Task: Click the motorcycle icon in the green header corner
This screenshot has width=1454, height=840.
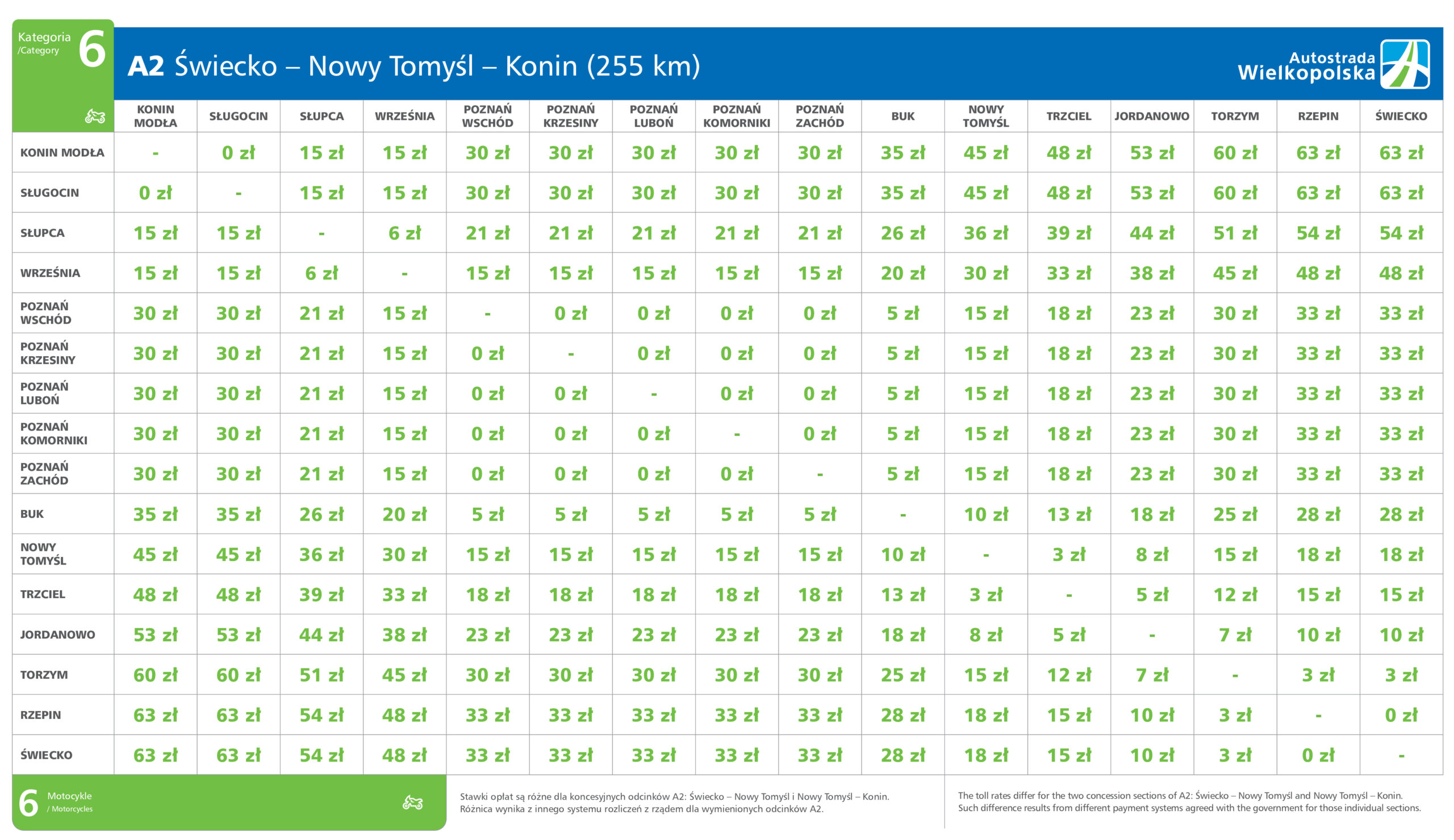Action: 95,116
